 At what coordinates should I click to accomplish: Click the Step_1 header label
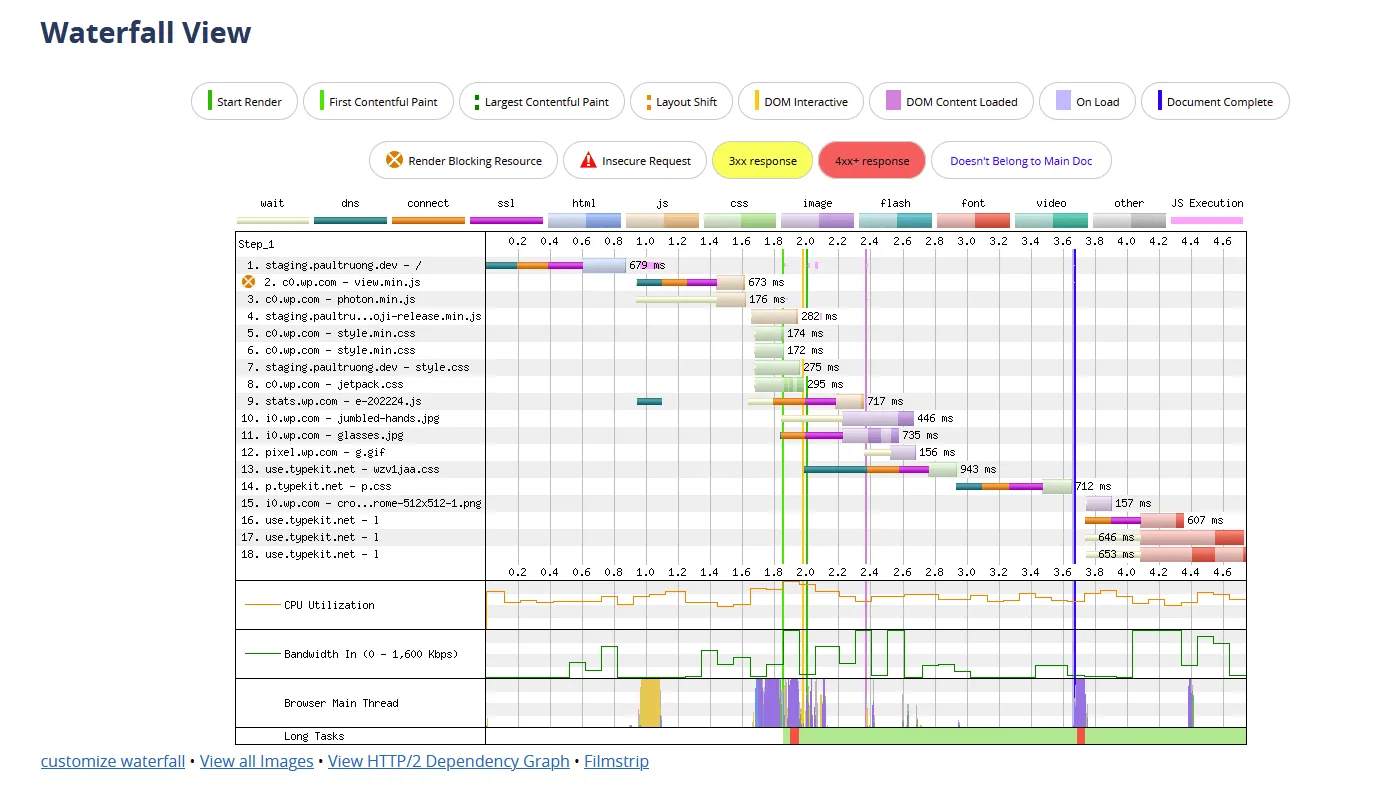click(x=256, y=244)
